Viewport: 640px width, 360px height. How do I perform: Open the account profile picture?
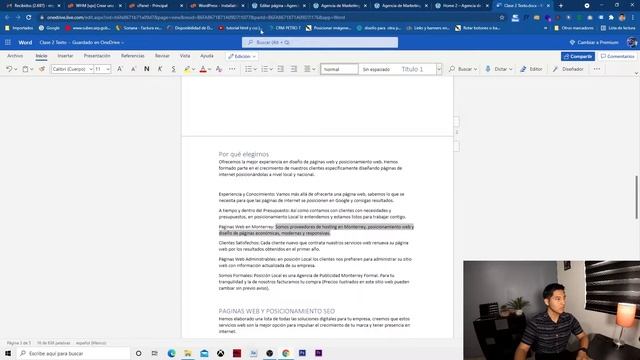[632, 42]
